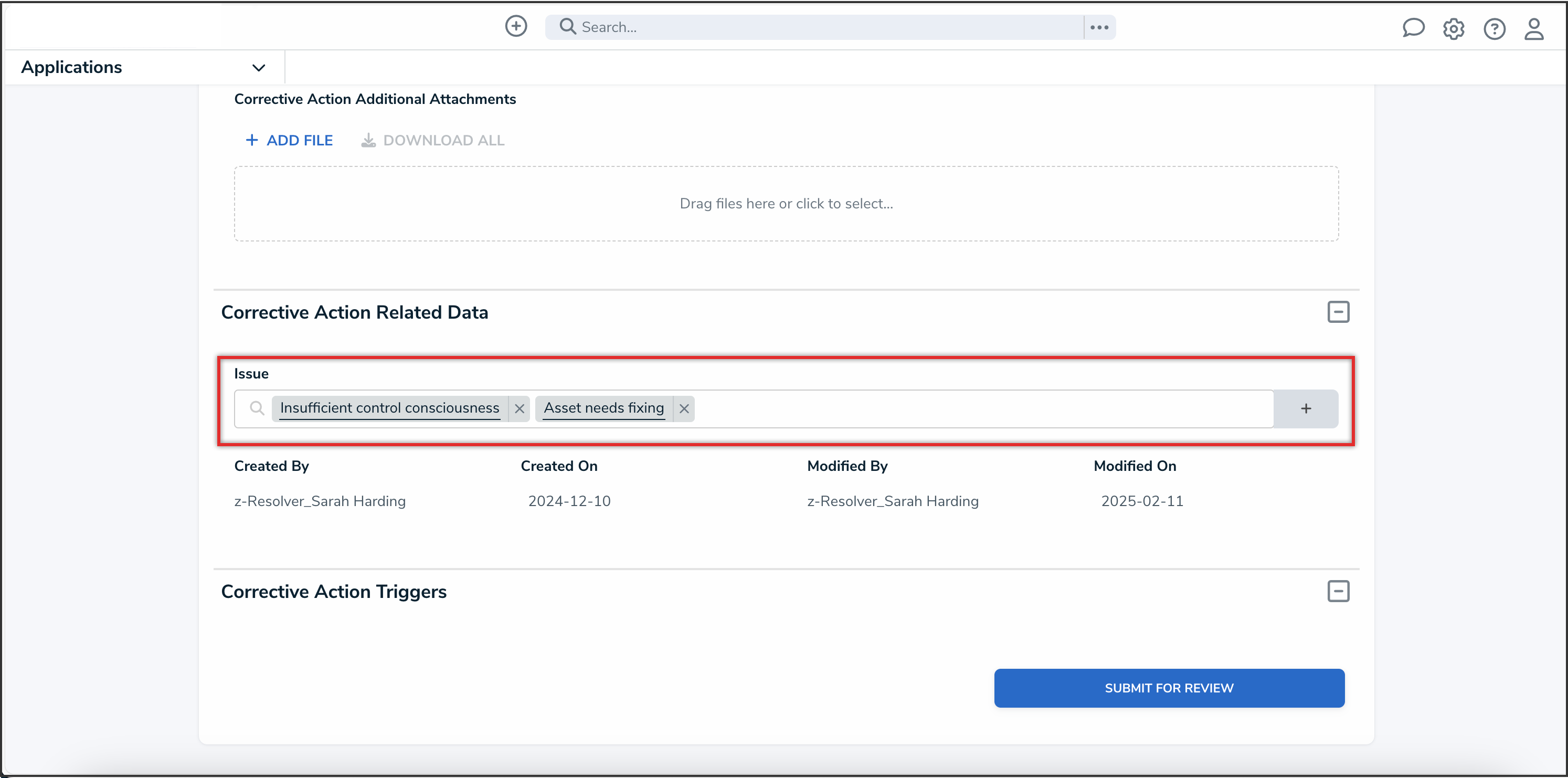
Task: Click the download icon beside Download All
Action: click(368, 141)
